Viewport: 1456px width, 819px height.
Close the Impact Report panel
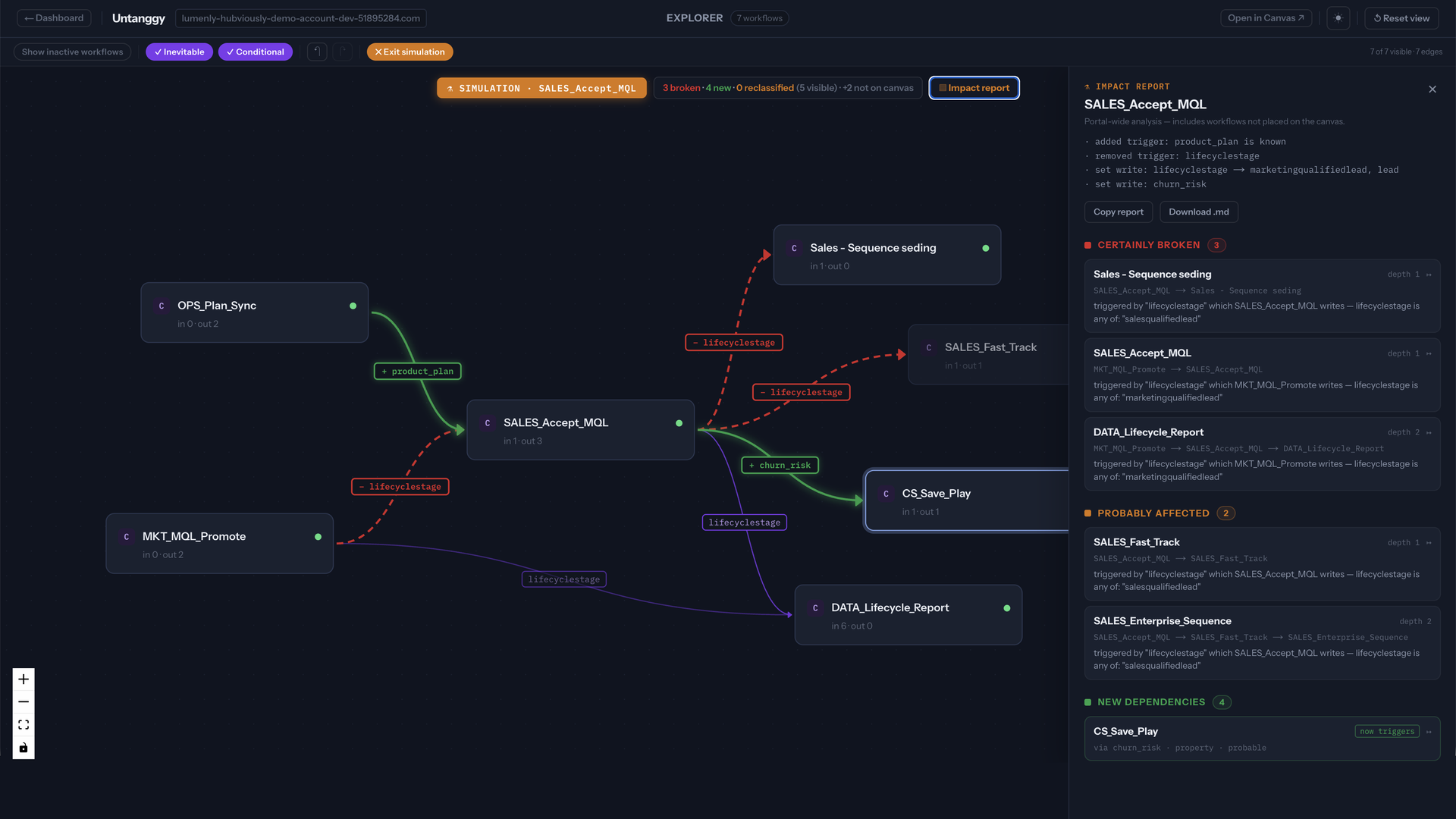coord(1432,89)
